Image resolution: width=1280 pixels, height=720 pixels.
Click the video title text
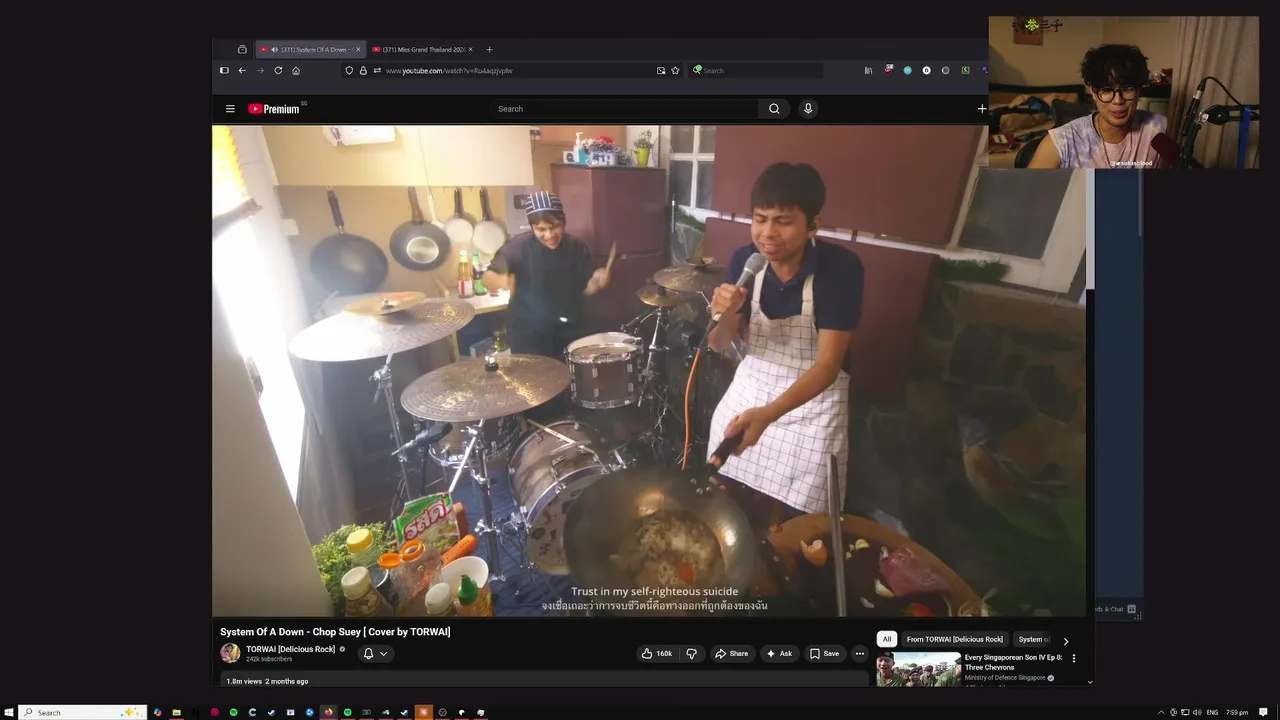point(335,632)
